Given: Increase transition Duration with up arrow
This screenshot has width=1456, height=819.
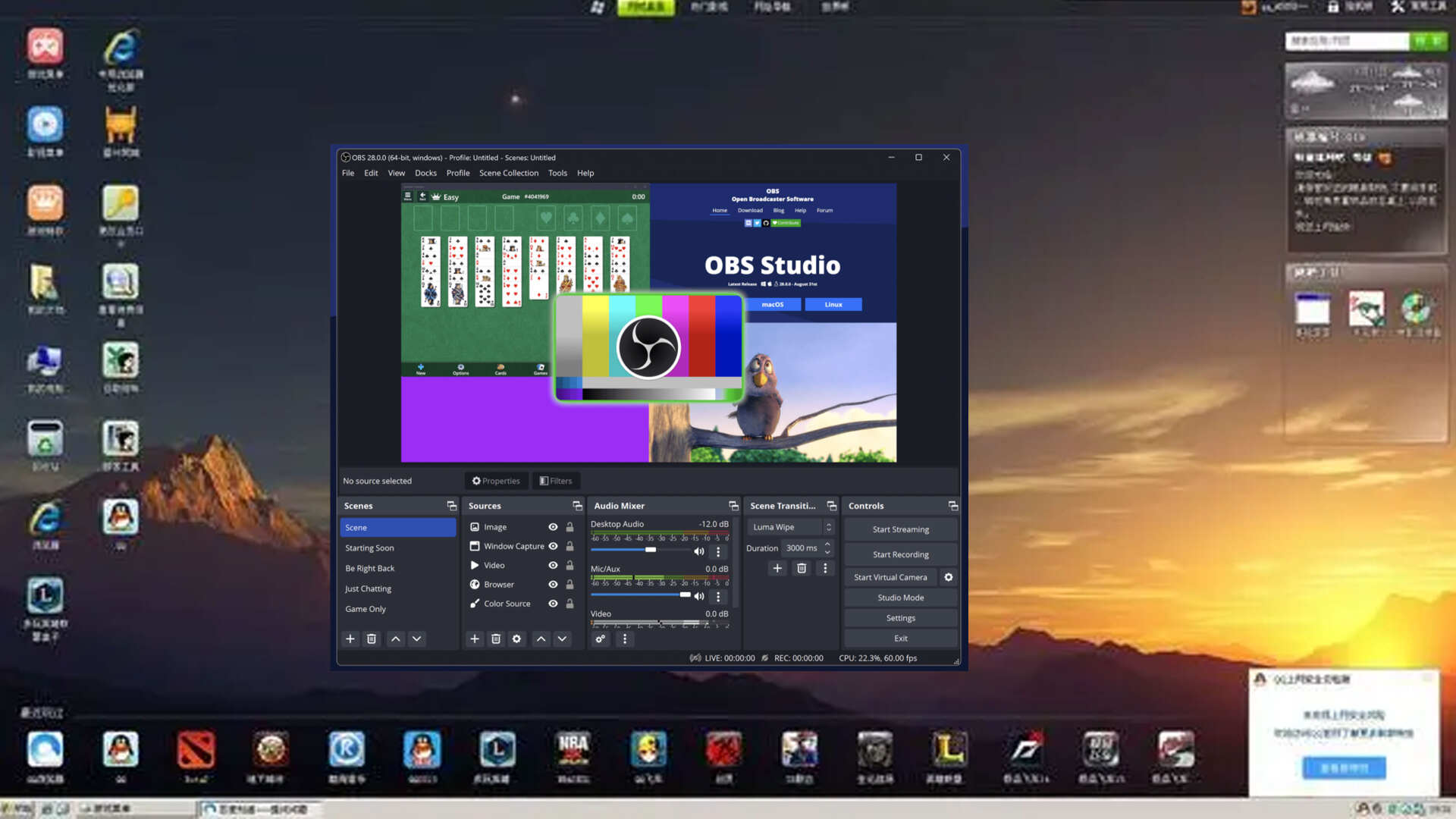Looking at the screenshot, I should coord(827,544).
